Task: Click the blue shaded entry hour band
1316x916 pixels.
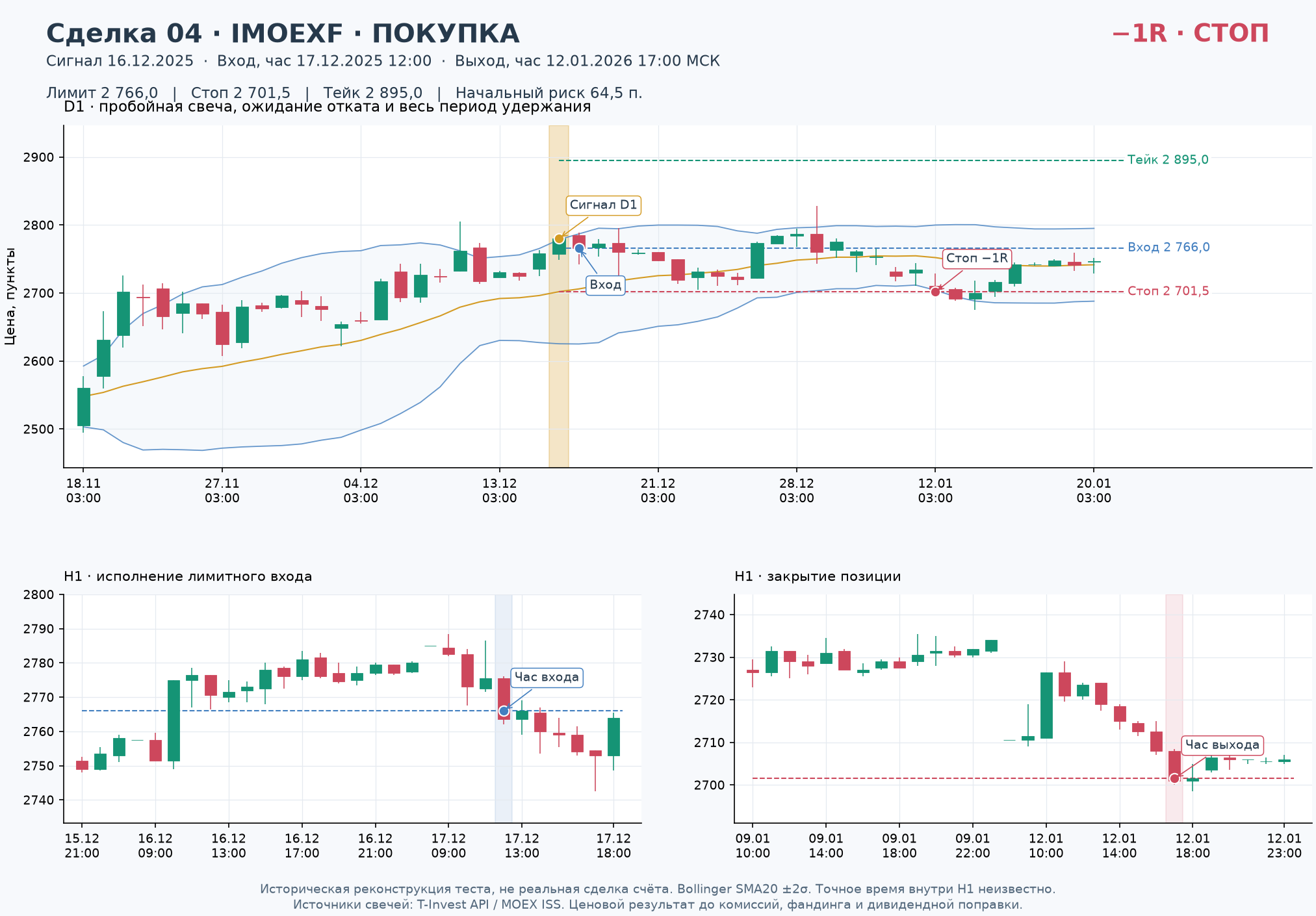Action: click(504, 709)
